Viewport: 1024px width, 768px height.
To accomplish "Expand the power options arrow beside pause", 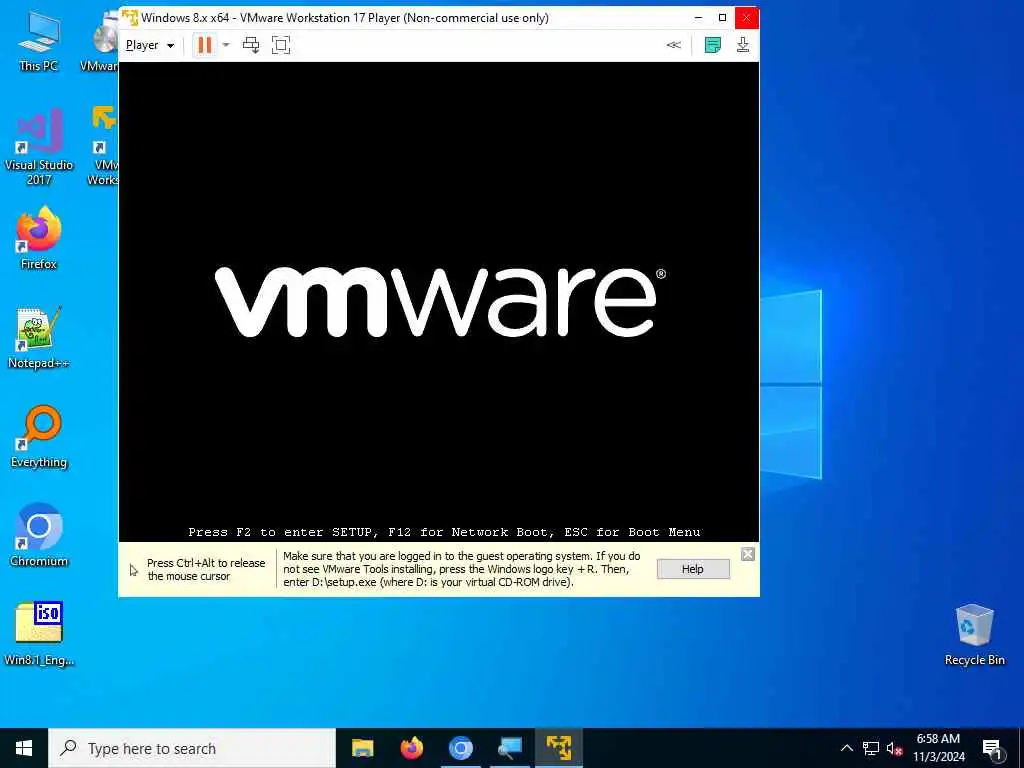I will pyautogui.click(x=226, y=45).
